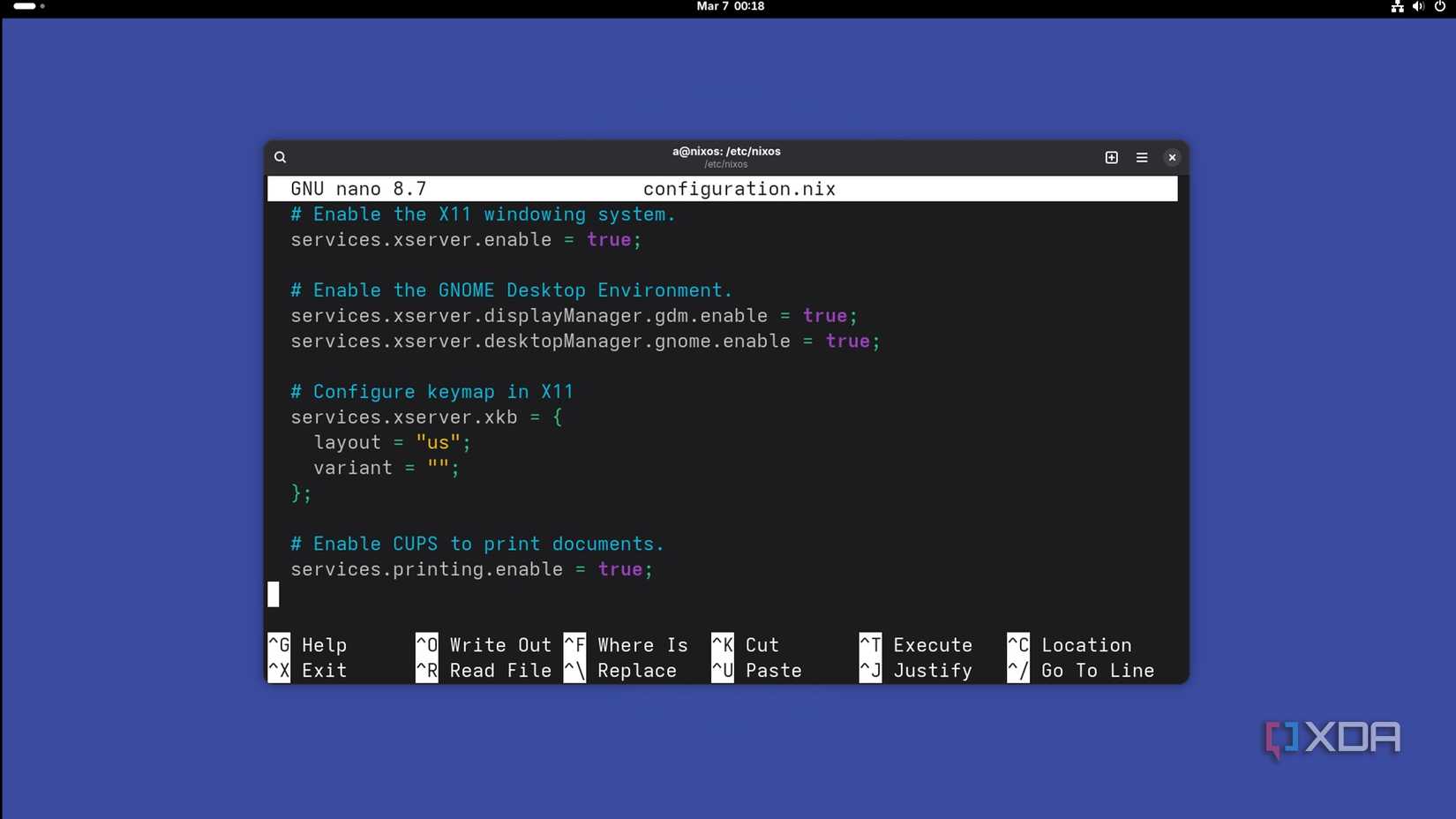Click the ^G Help shortcut label
The height and width of the screenshot is (819, 1456).
(x=308, y=645)
